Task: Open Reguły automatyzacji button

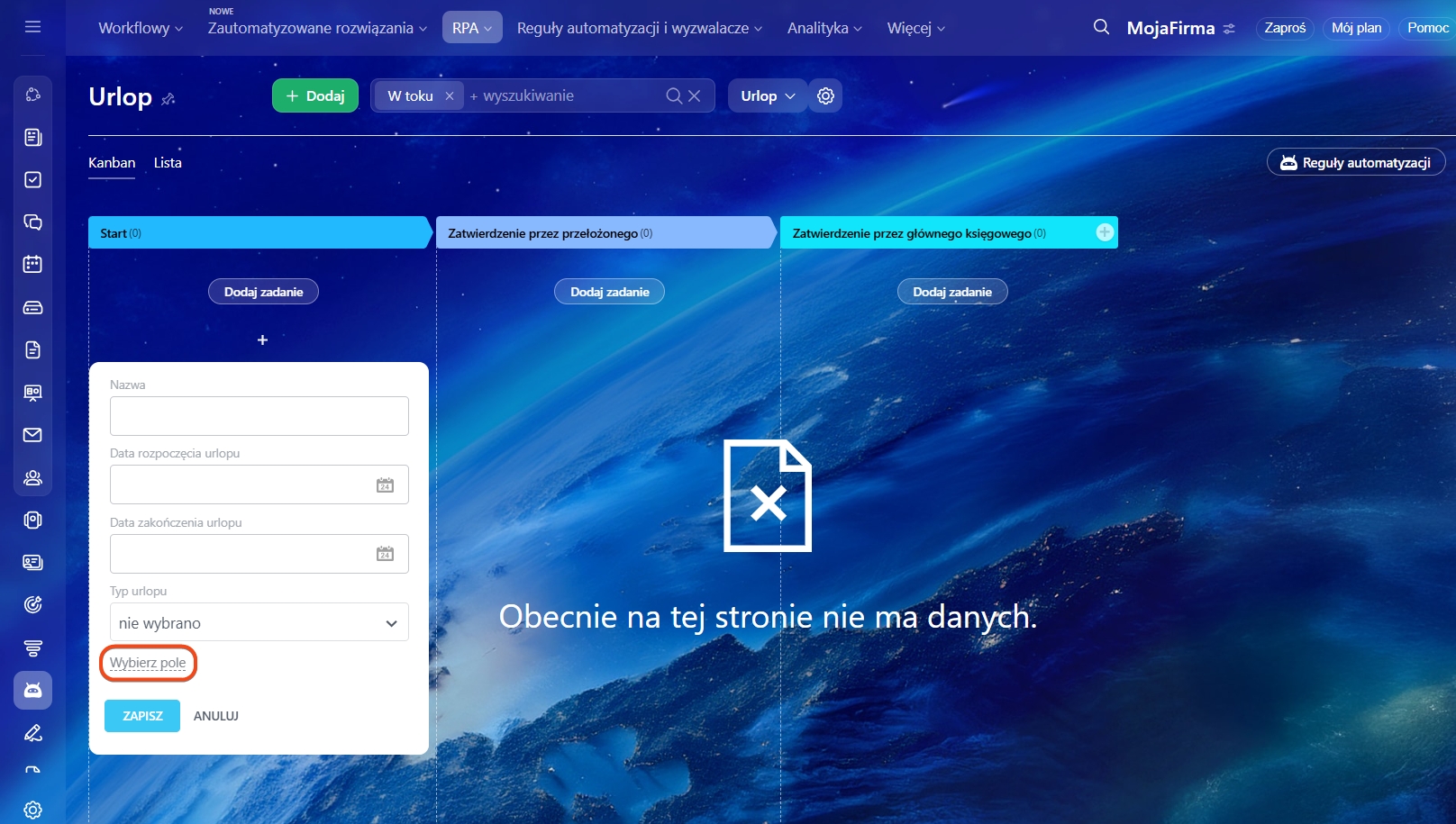Action: pos(1355,162)
